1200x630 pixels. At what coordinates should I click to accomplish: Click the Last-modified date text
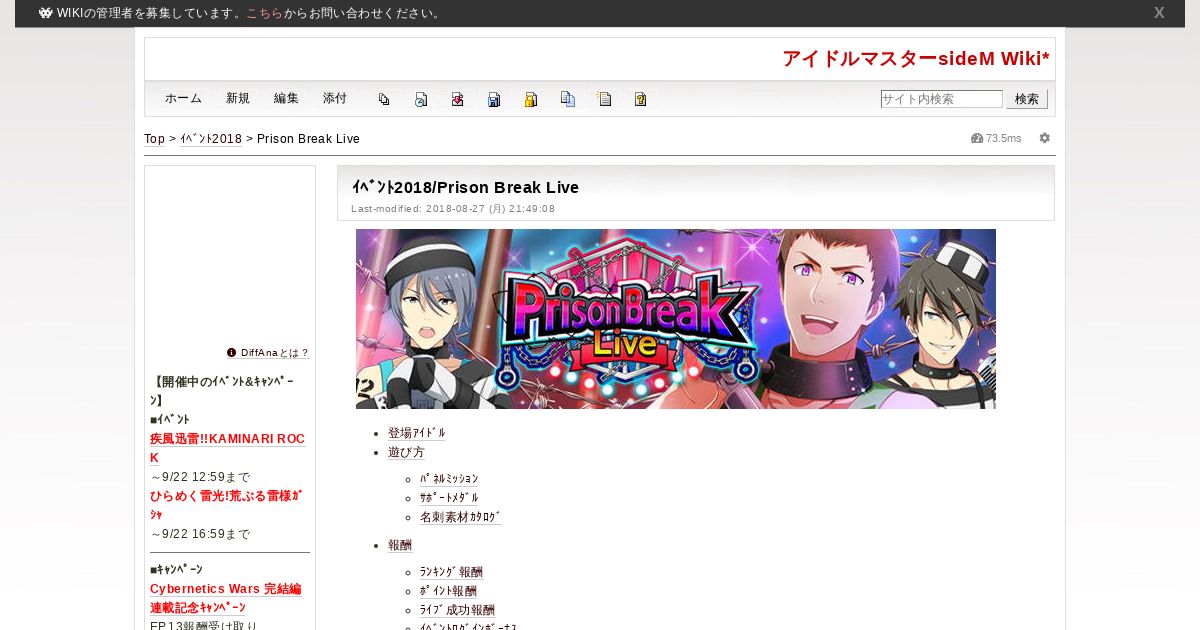click(x=453, y=209)
